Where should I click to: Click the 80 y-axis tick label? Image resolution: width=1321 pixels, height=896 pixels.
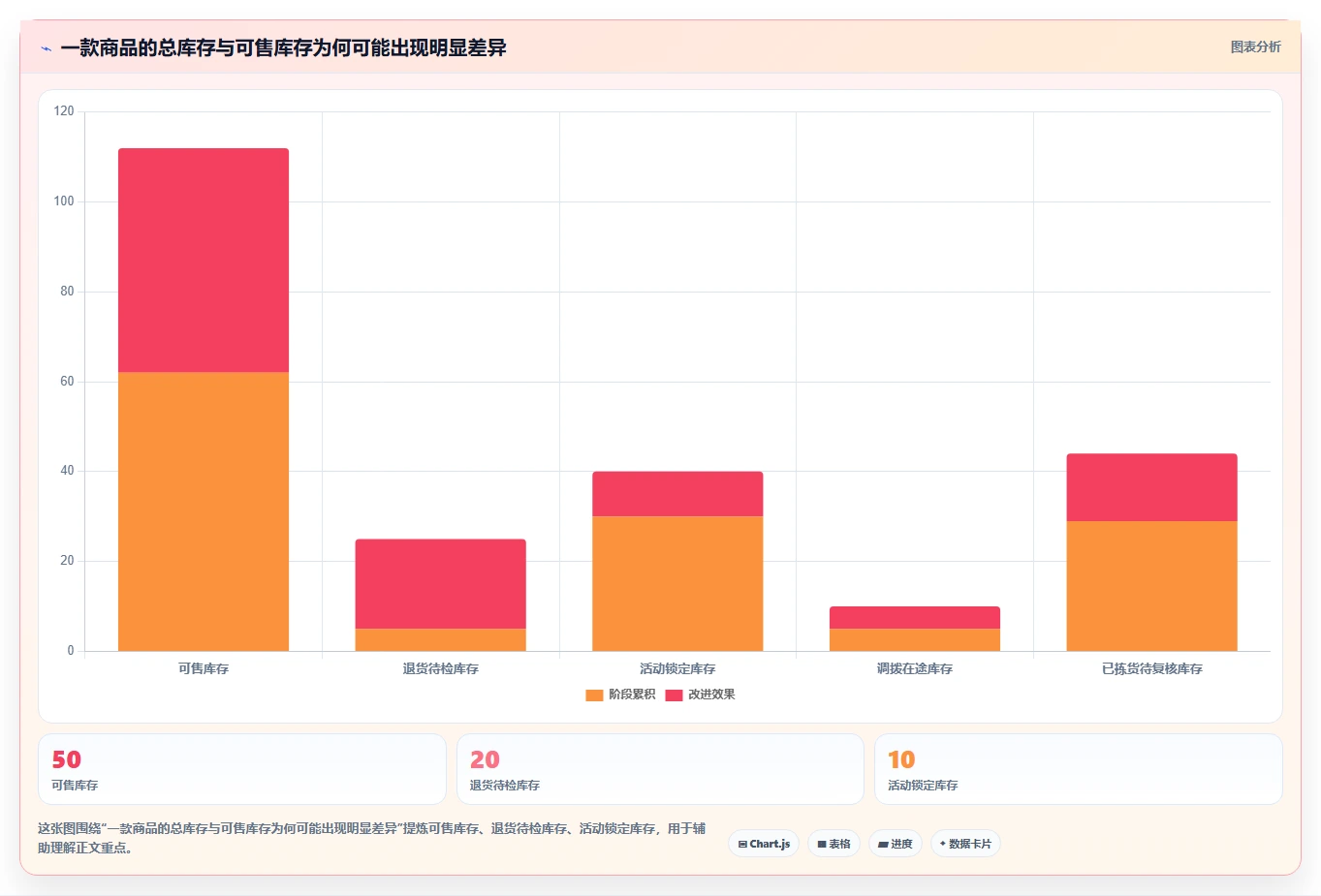coord(67,292)
